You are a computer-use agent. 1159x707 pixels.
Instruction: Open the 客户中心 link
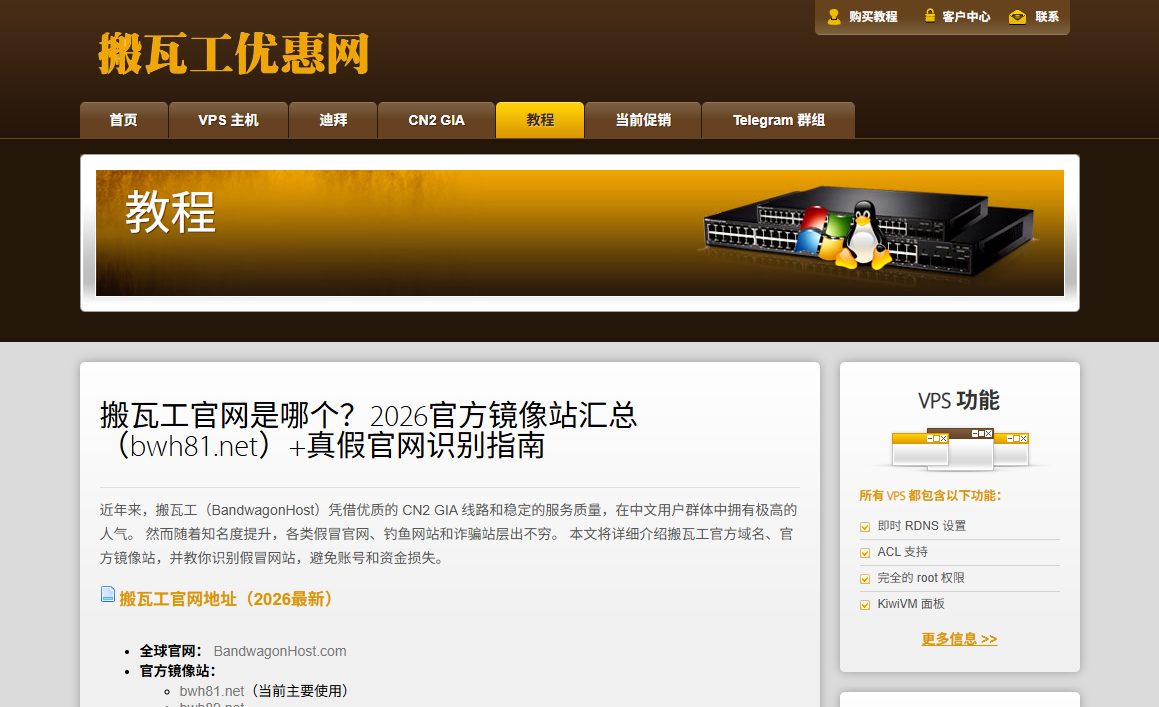[966, 16]
